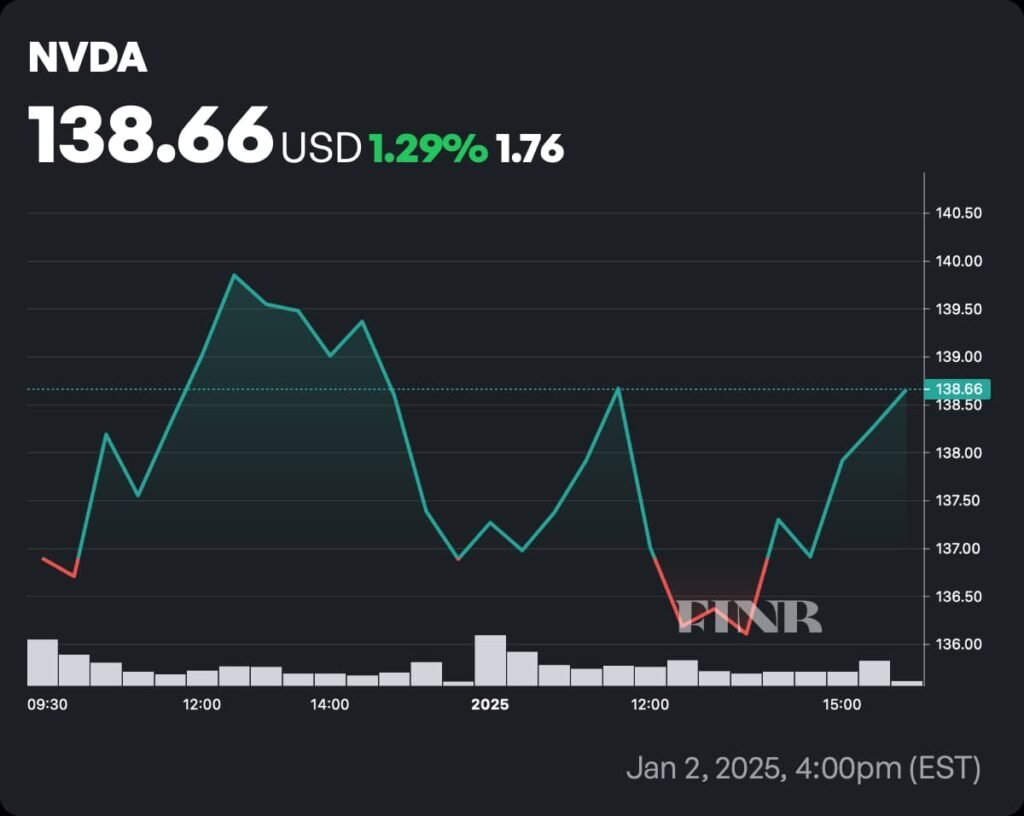
Task: Click the highlighted 138.66 current price tag
Action: (959, 389)
